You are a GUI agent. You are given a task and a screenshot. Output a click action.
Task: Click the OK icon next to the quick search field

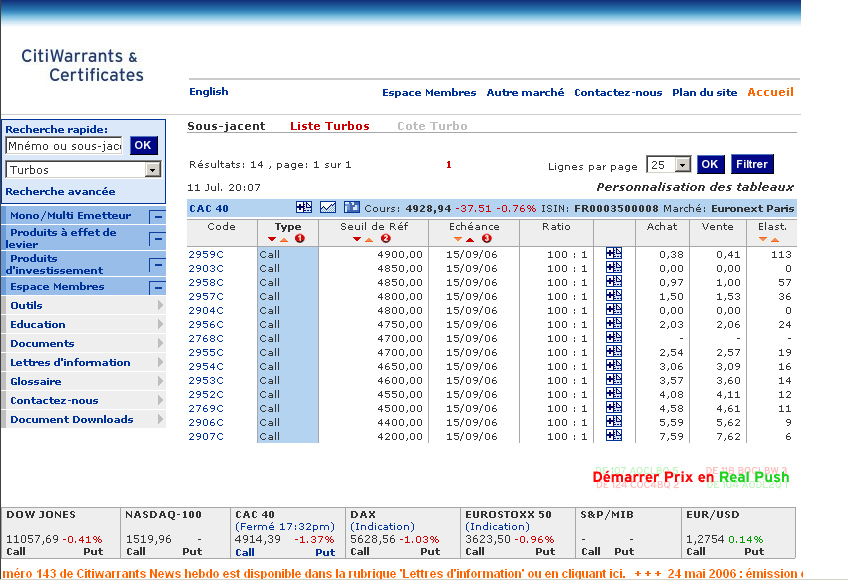[142, 145]
